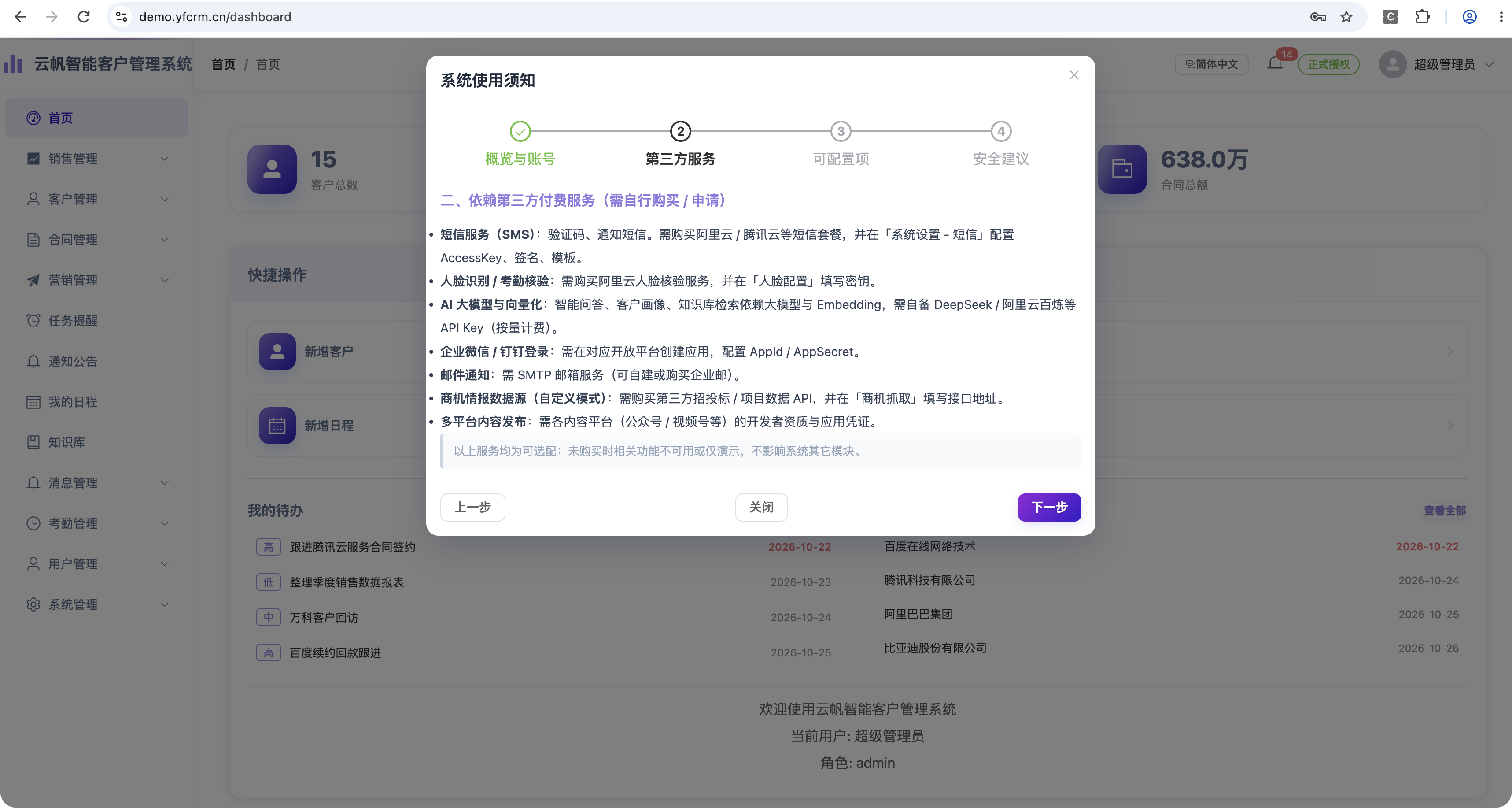Click the 销售管理 chart icon in sidebar
This screenshot has width=1512, height=808.
[33, 159]
